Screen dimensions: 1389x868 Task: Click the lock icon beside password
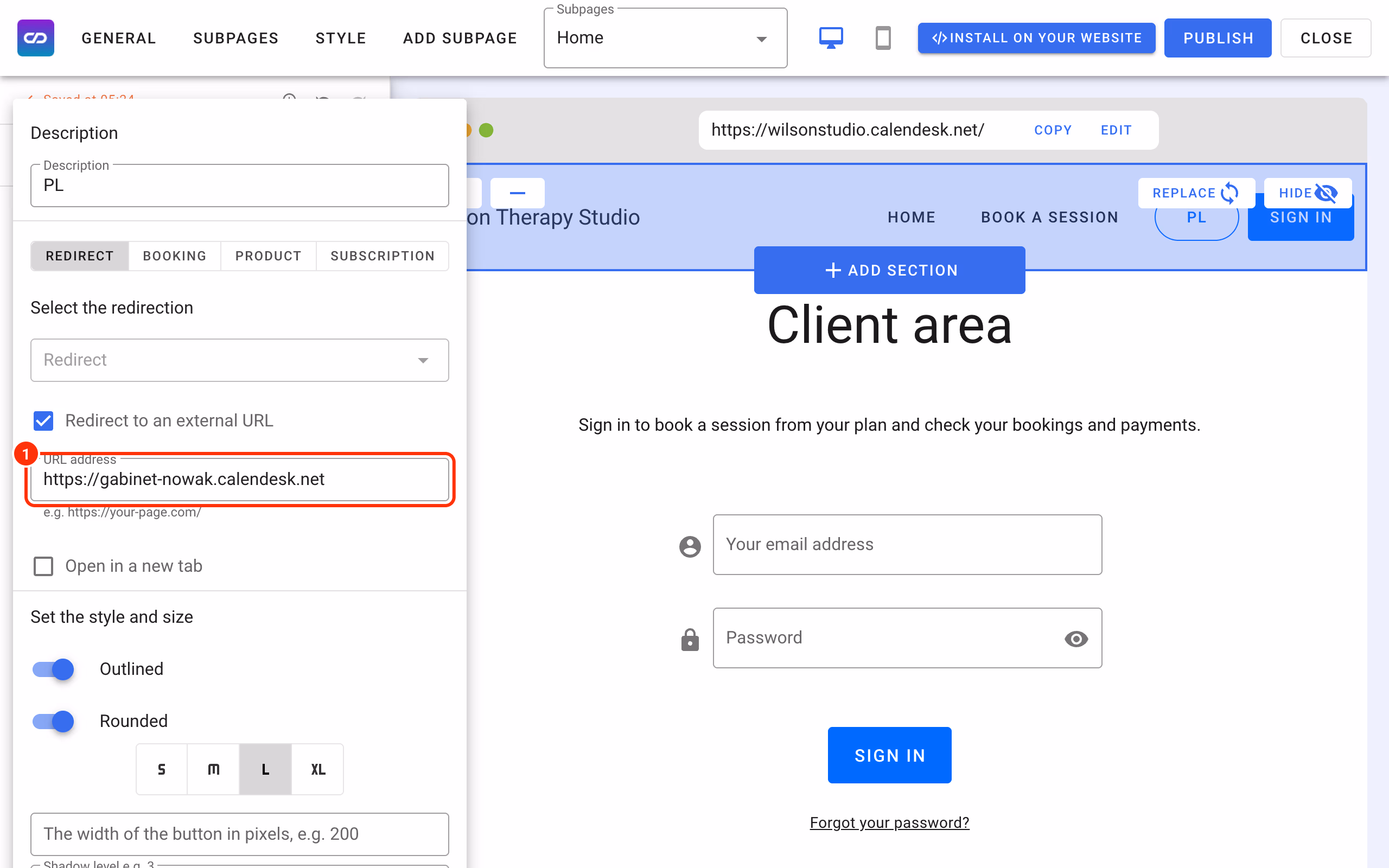[690, 640]
